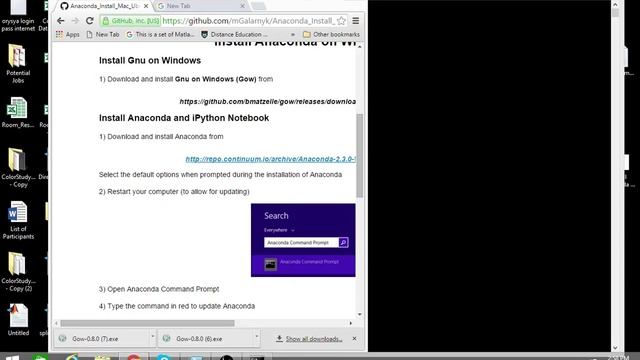This screenshot has width=640, height=360.
Task: Click the 'Select the default options' sentence
Action: tap(220, 175)
